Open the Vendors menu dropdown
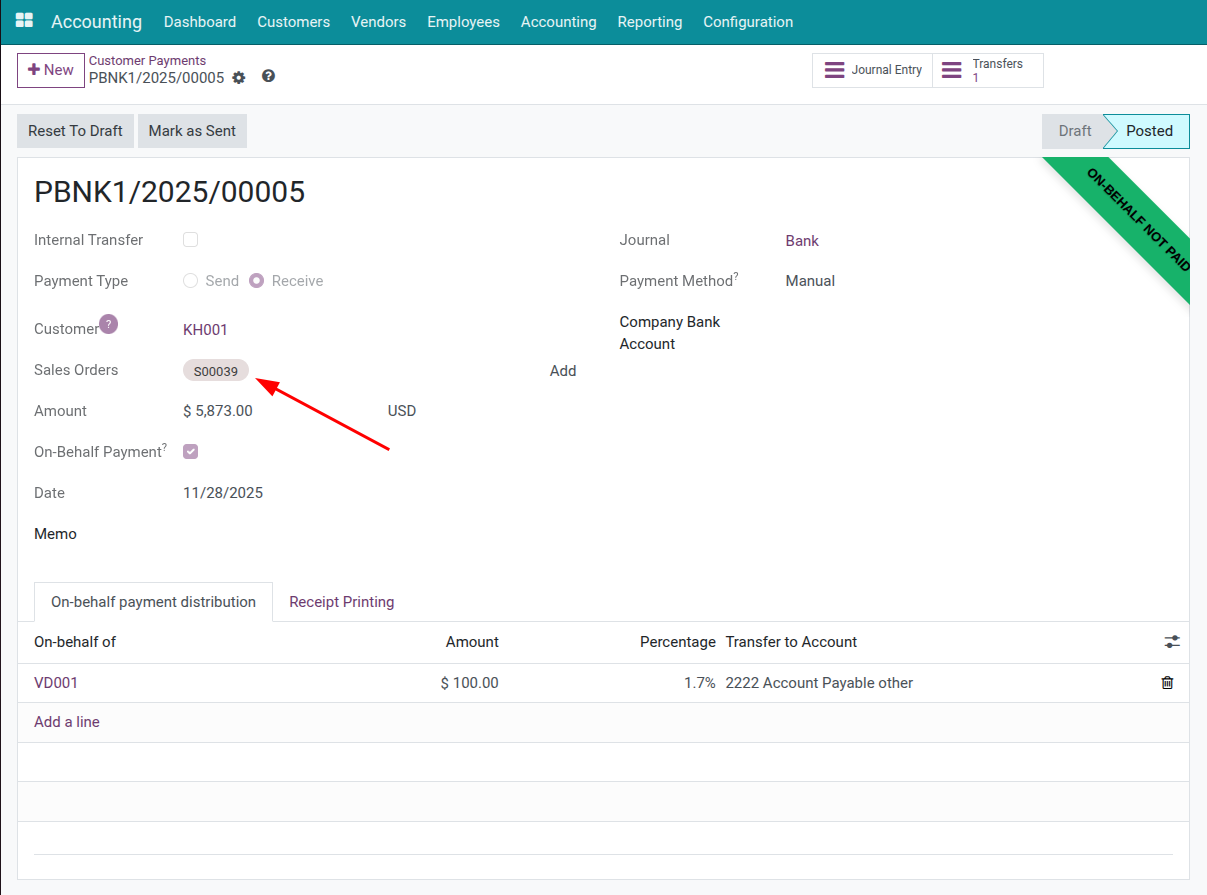This screenshot has height=895, width=1207. point(378,22)
